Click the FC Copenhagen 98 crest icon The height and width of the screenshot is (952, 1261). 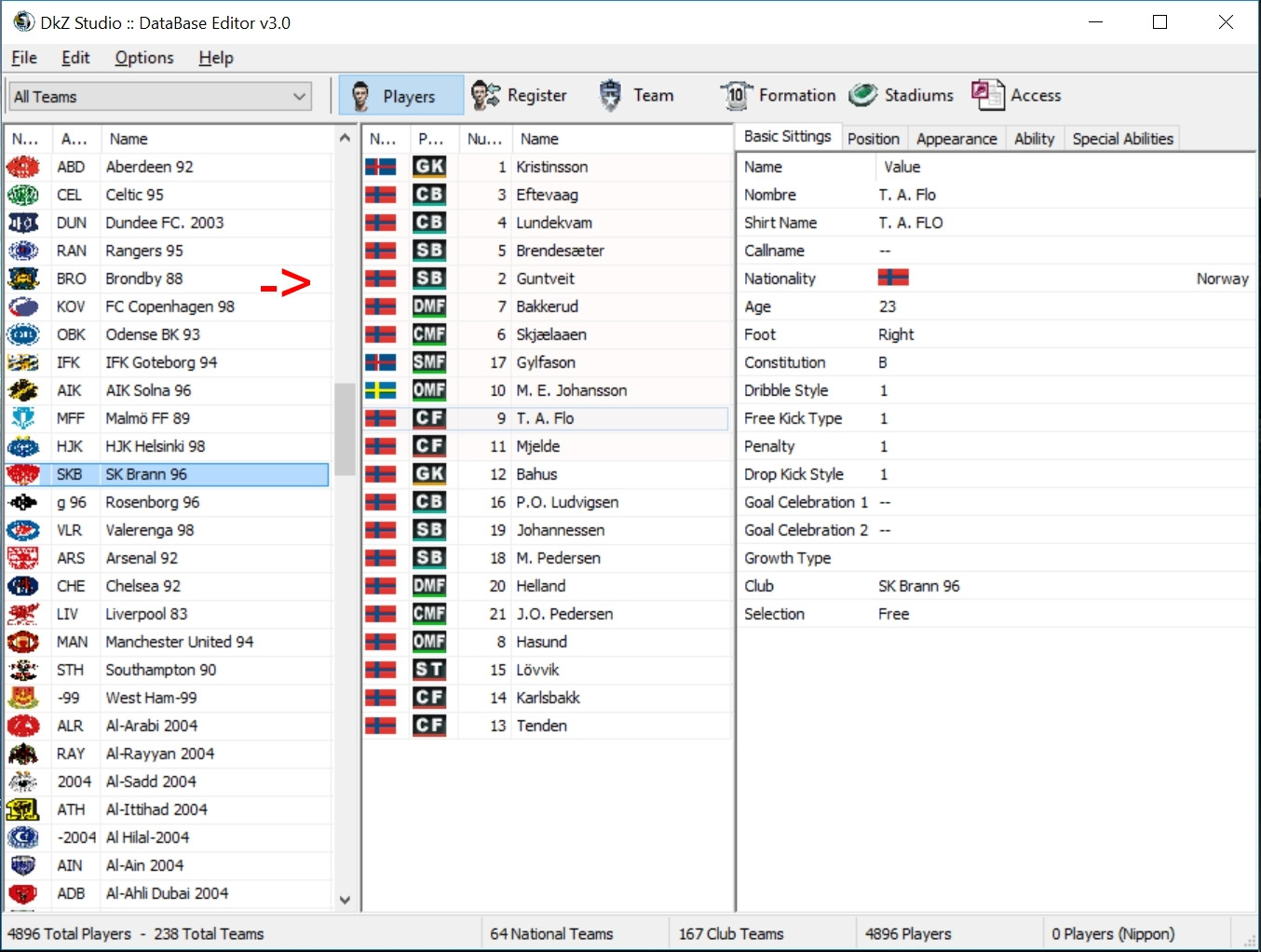23,306
